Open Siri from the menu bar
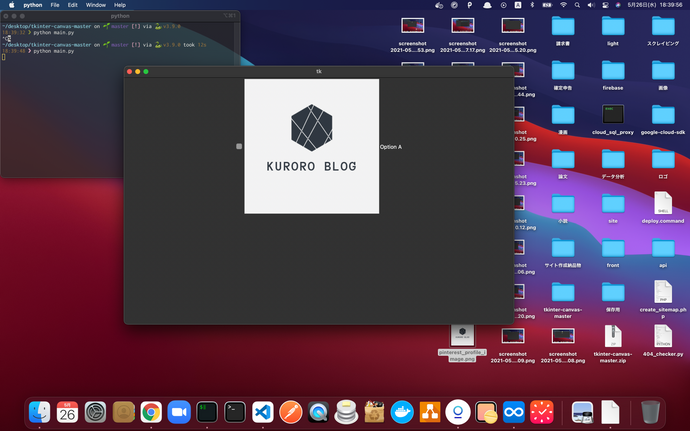This screenshot has height=431, width=690. pos(618,5)
